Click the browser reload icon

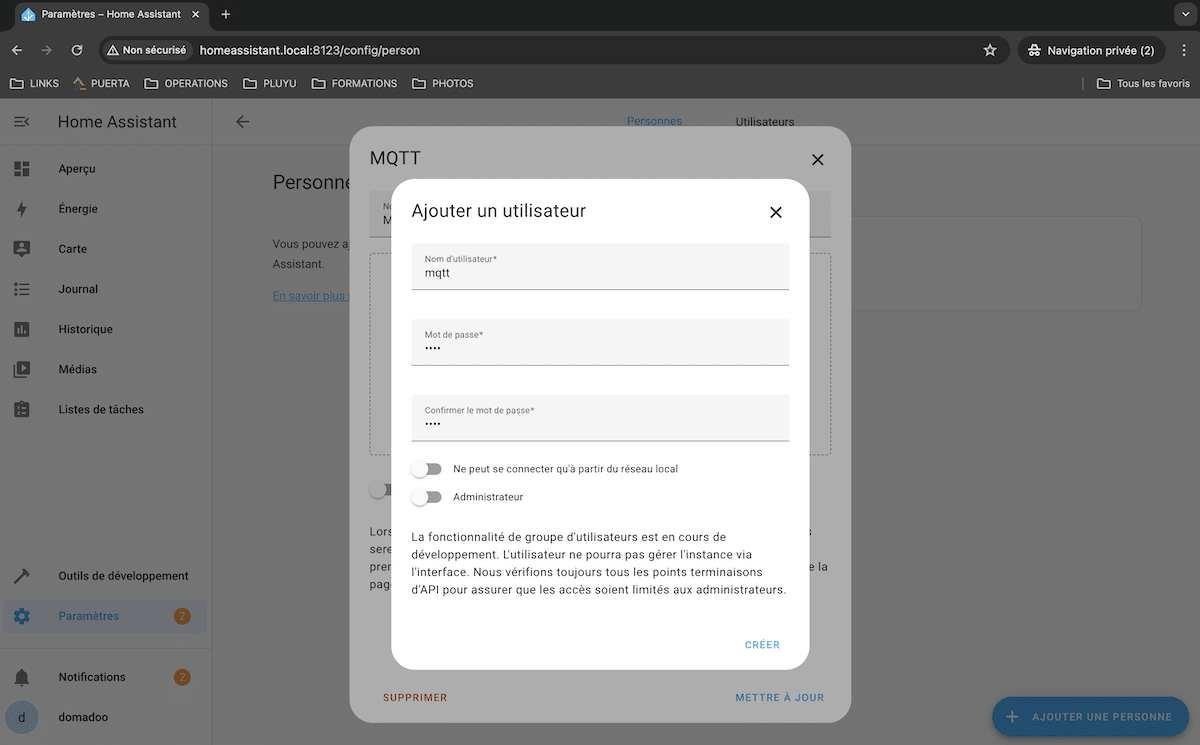click(77, 50)
